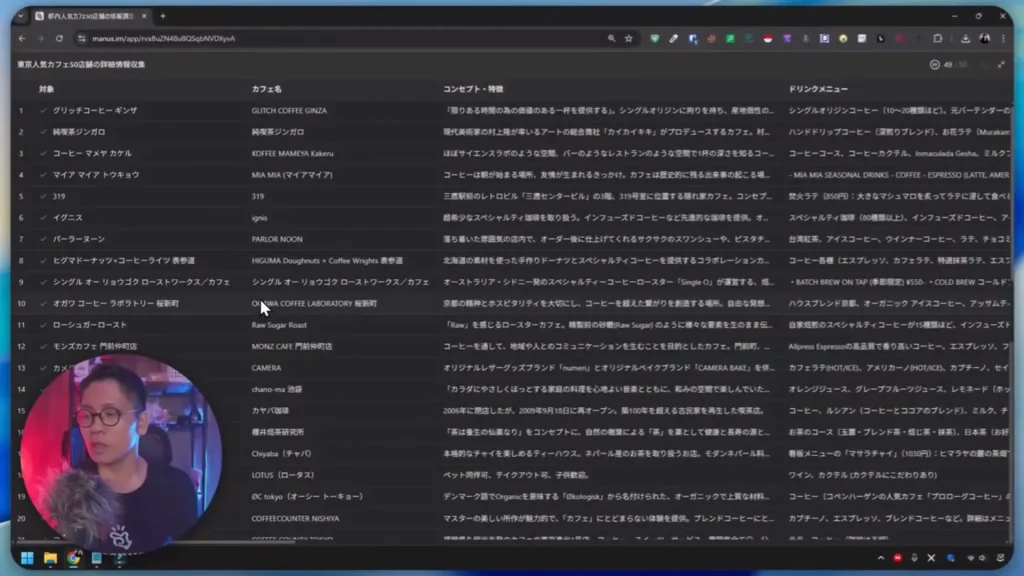The width and height of the screenshot is (1024, 576).
Task: Close the current browser tab
Action: coord(144,16)
